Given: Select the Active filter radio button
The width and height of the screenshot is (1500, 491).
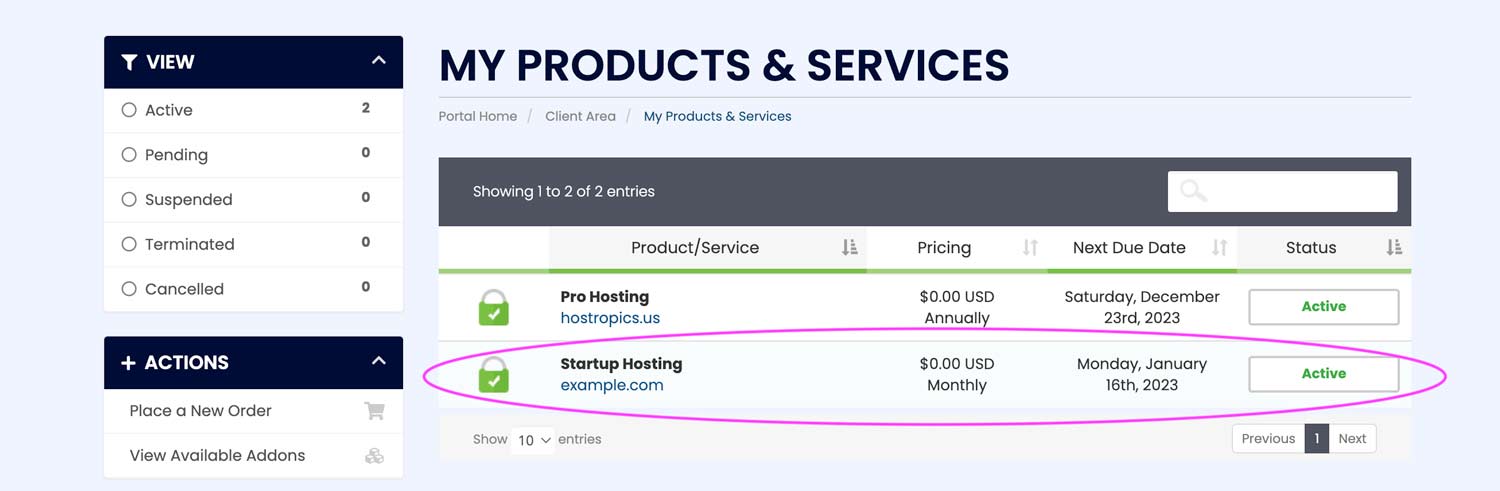Looking at the screenshot, I should (x=129, y=110).
